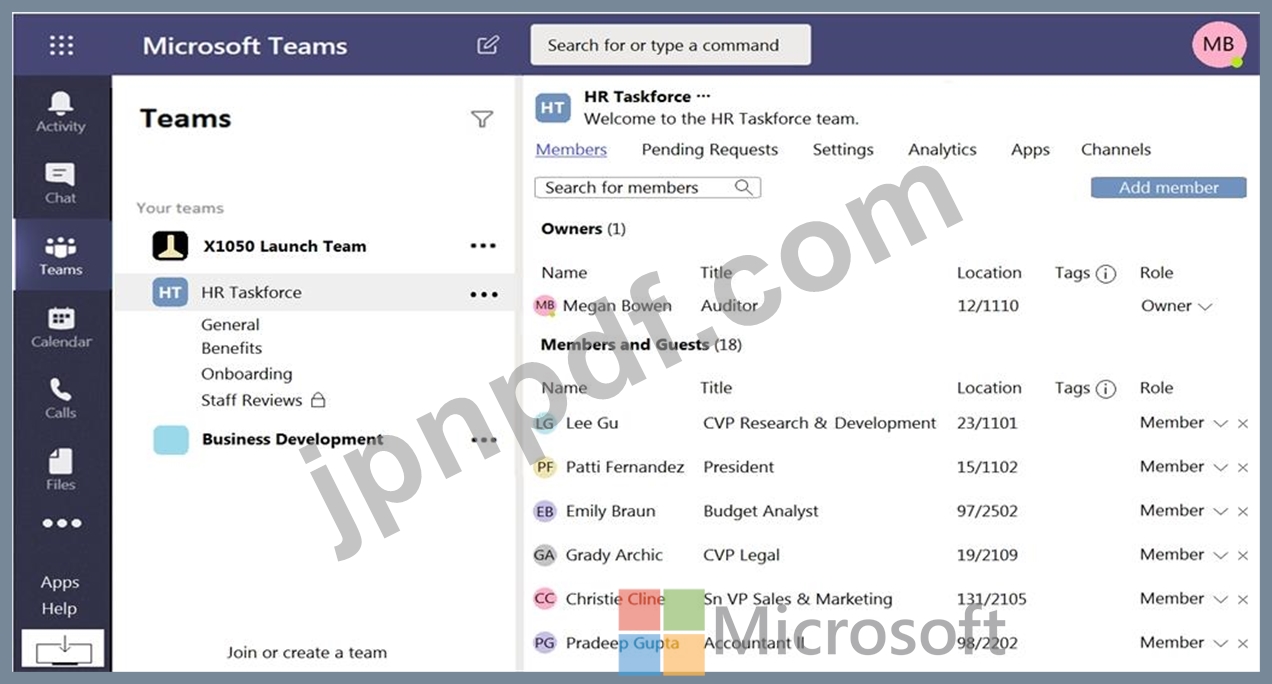The image size is (1272, 684).
Task: Open Teams in the left rail
Action: 61,255
